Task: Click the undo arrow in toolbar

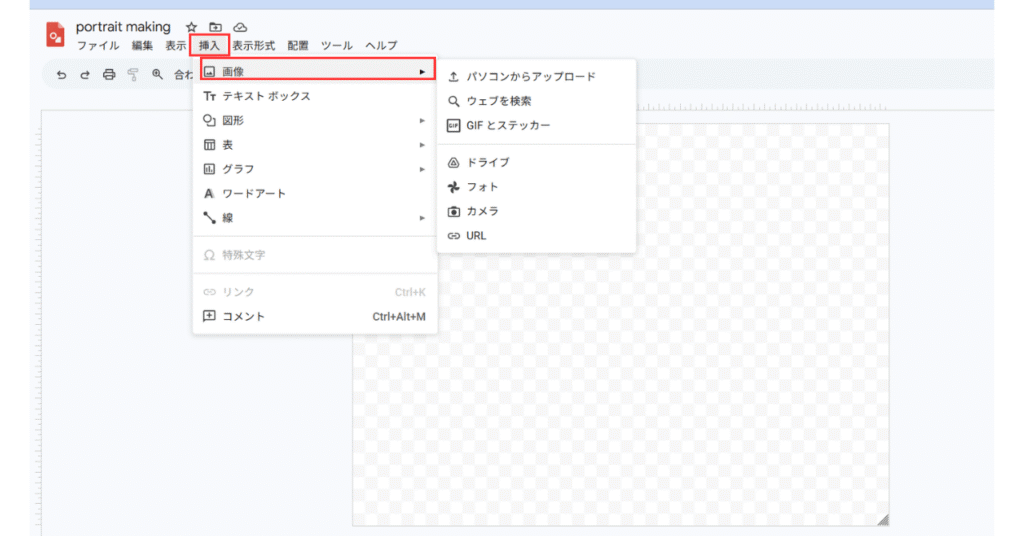Action: pyautogui.click(x=61, y=74)
